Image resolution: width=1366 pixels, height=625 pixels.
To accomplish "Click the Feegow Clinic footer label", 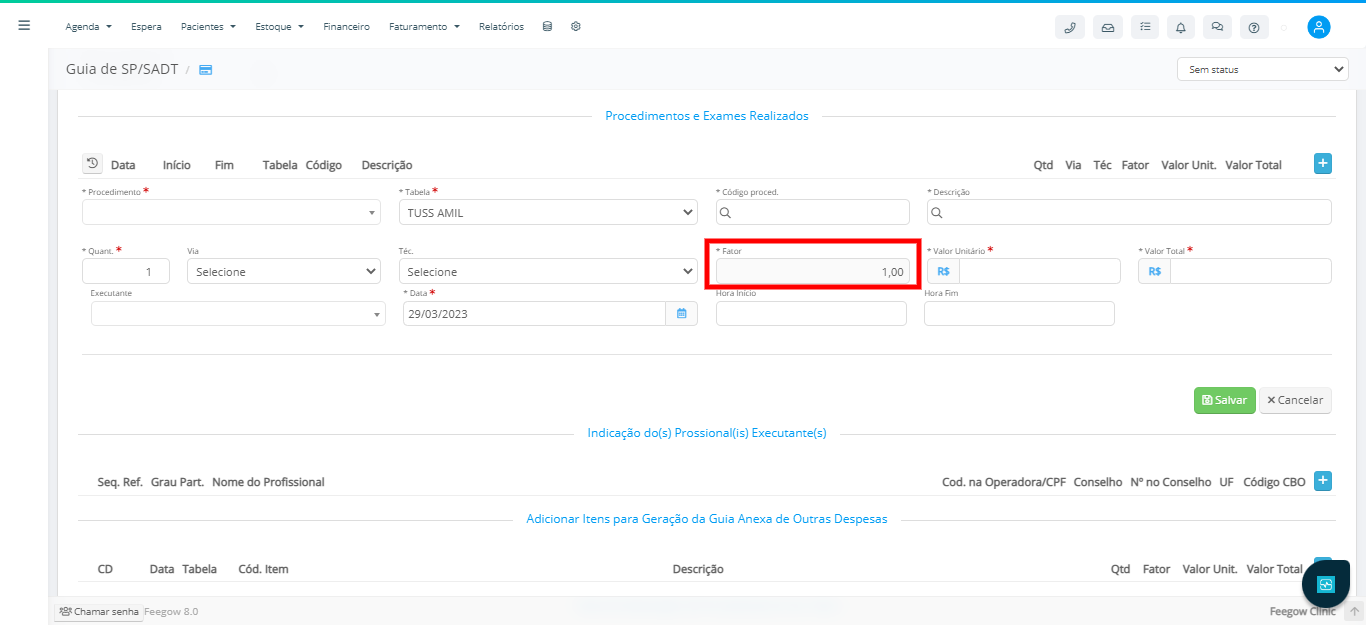I will (1302, 611).
